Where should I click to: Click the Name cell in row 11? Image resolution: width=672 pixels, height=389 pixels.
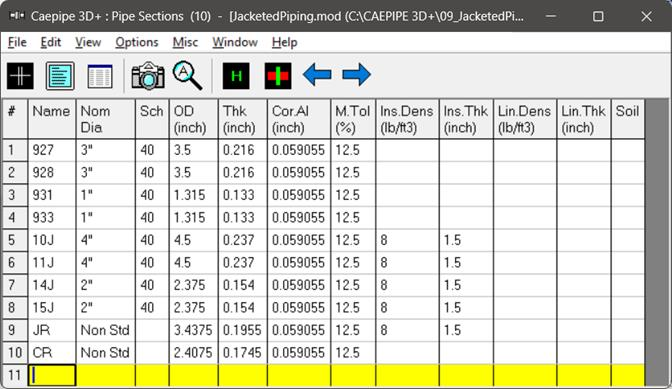pyautogui.click(x=52, y=375)
